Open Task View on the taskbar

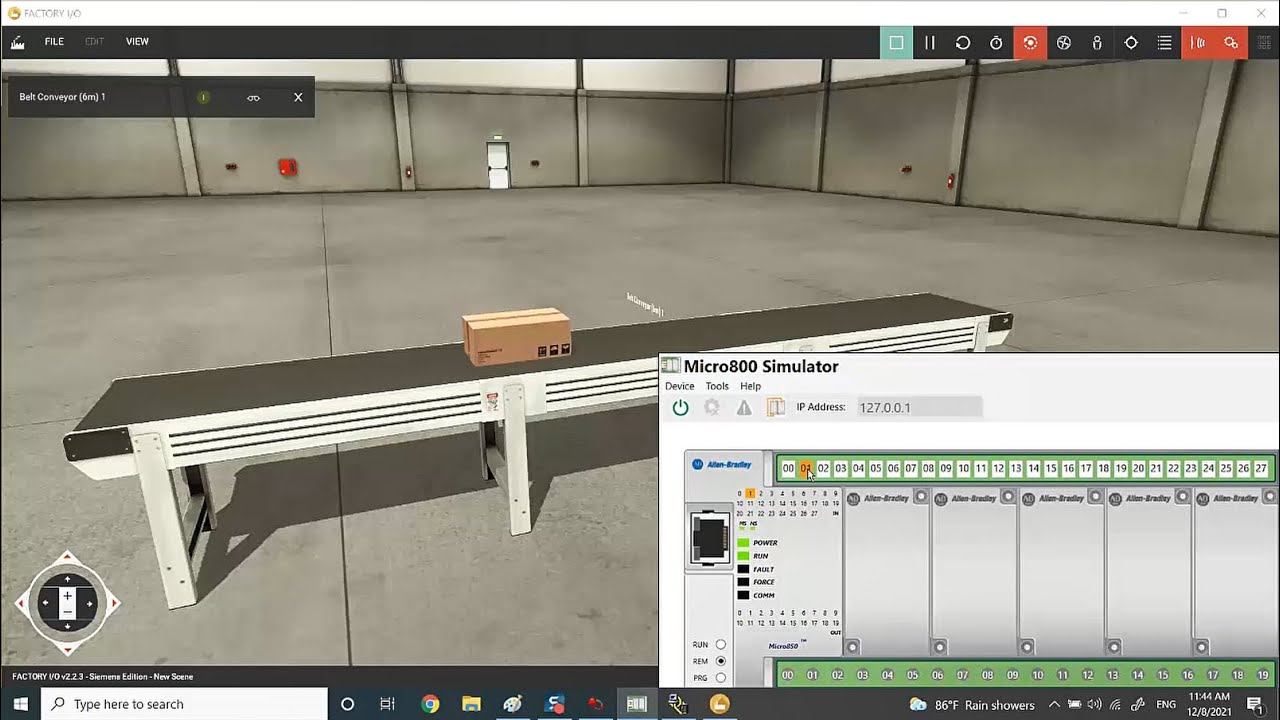[x=388, y=704]
